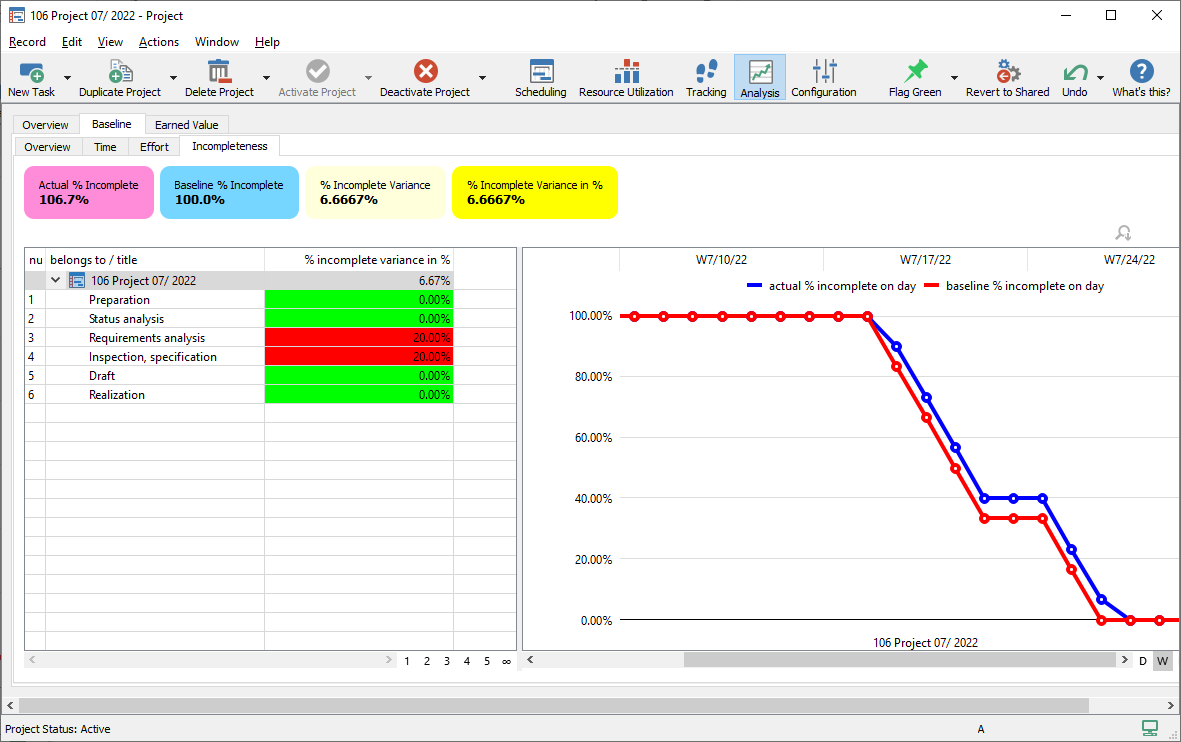This screenshot has height=742, width=1181.
Task: Click Revert to Shared icon
Action: [x=1008, y=72]
